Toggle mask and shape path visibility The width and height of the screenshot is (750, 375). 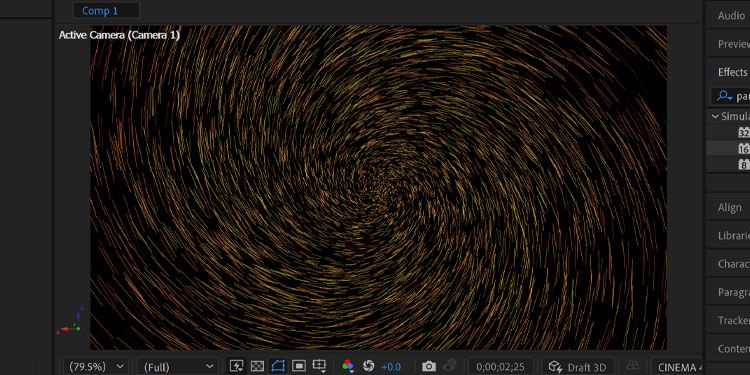(x=278, y=366)
